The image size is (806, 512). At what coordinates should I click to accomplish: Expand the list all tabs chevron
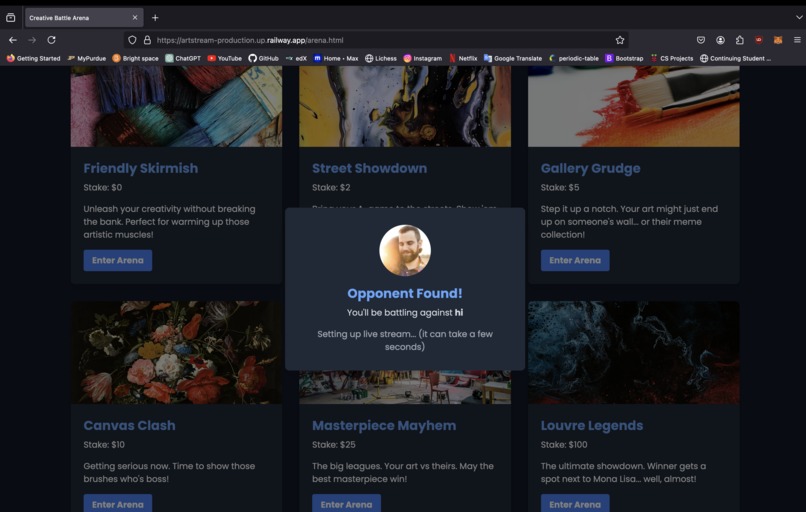coord(799,17)
